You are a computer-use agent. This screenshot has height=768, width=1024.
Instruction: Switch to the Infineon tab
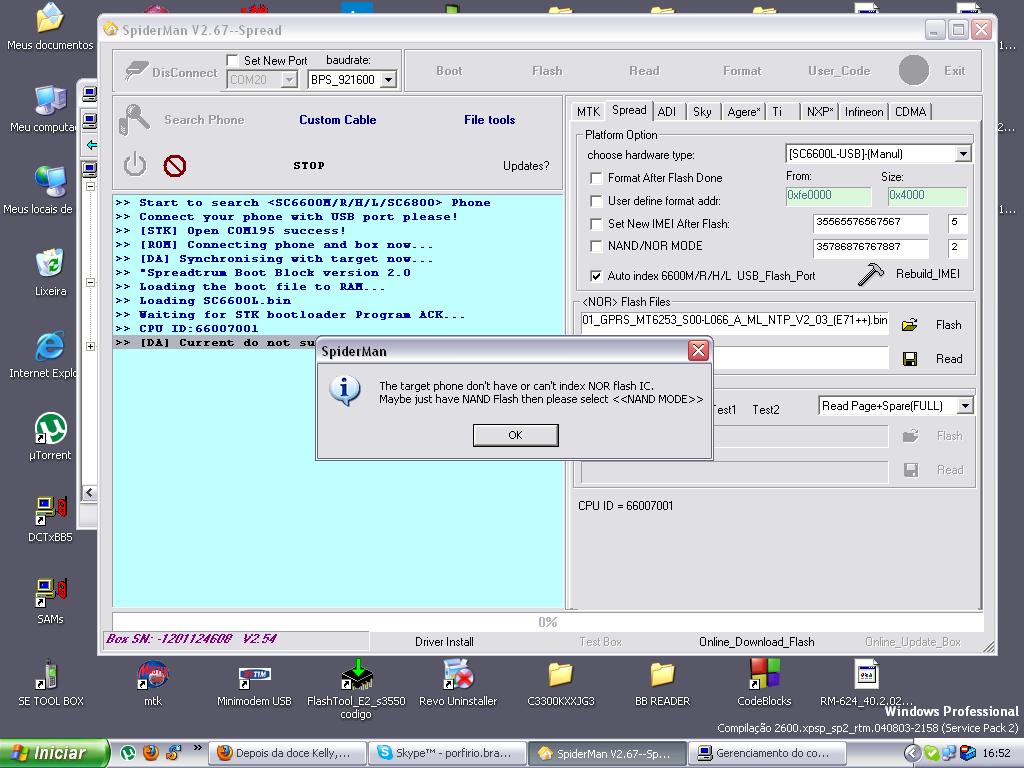pyautogui.click(x=863, y=112)
